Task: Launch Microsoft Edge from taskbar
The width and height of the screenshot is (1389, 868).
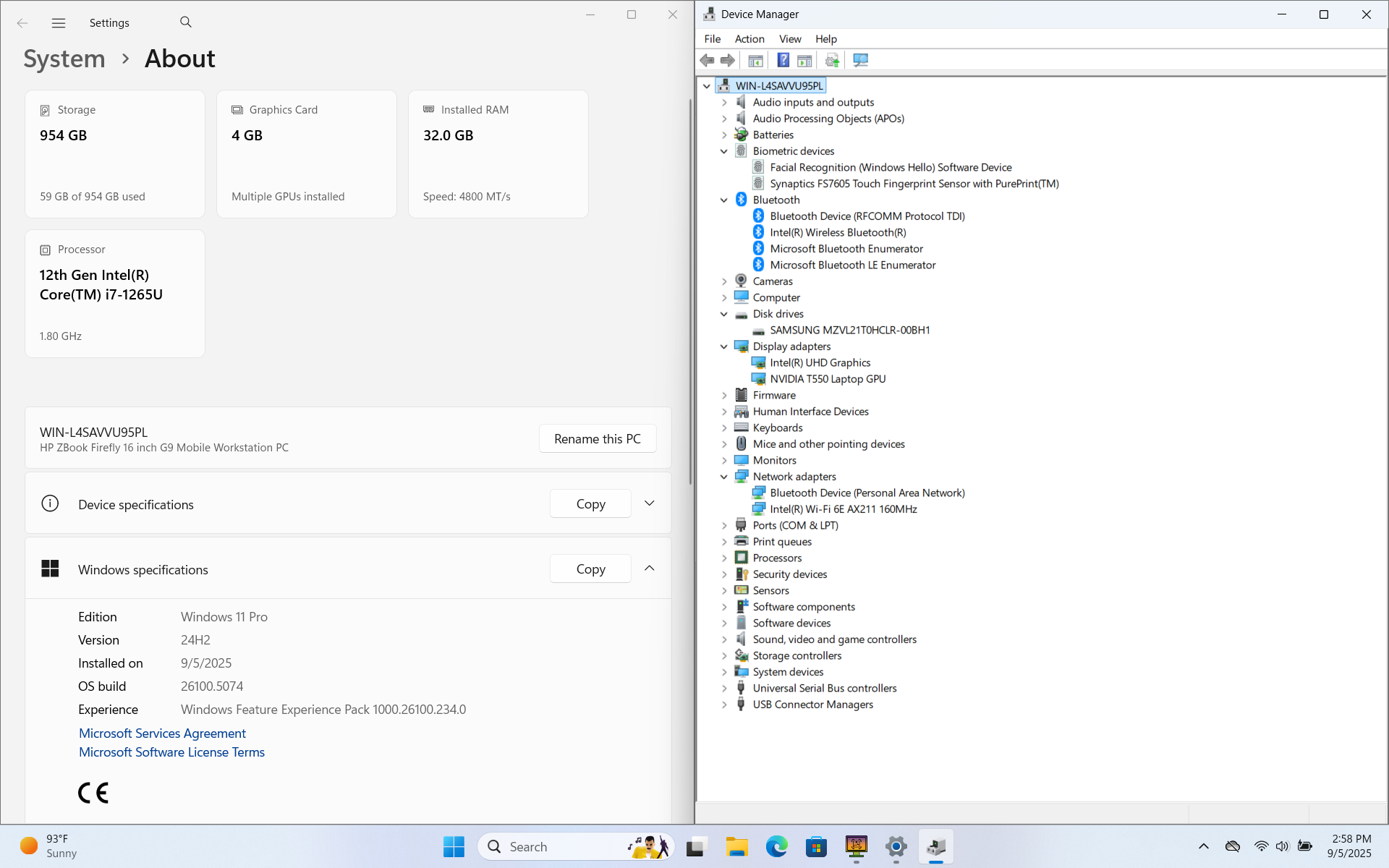Action: click(776, 846)
